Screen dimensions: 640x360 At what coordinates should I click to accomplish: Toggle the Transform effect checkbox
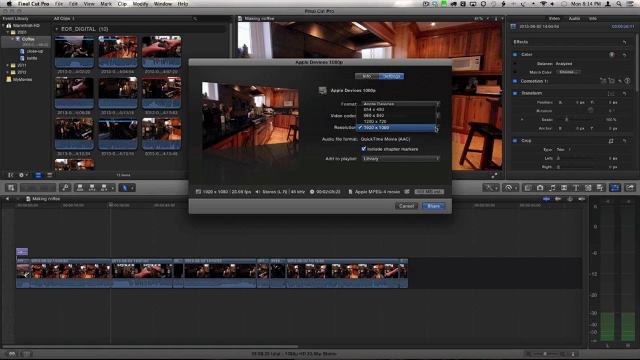(x=515, y=93)
